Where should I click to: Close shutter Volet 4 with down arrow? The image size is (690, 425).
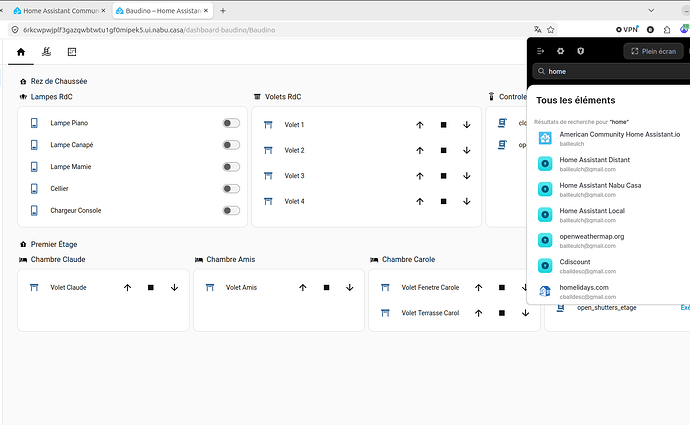tap(467, 202)
